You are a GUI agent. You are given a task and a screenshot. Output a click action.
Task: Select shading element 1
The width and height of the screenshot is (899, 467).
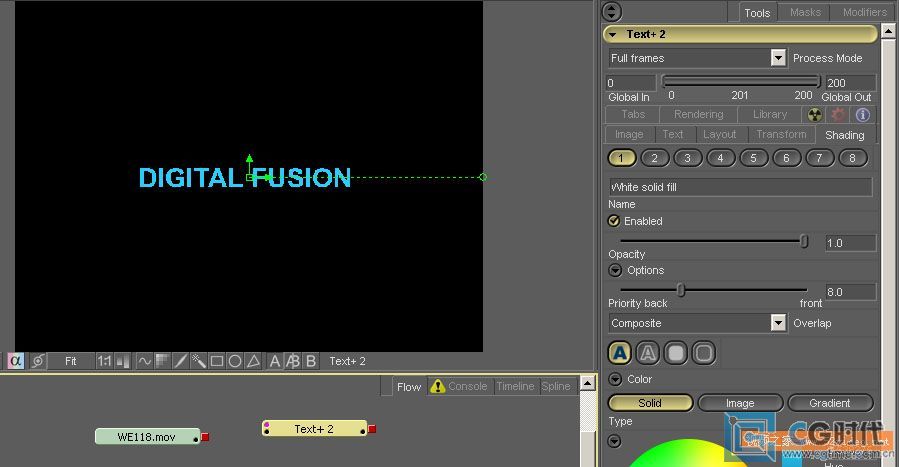click(622, 158)
